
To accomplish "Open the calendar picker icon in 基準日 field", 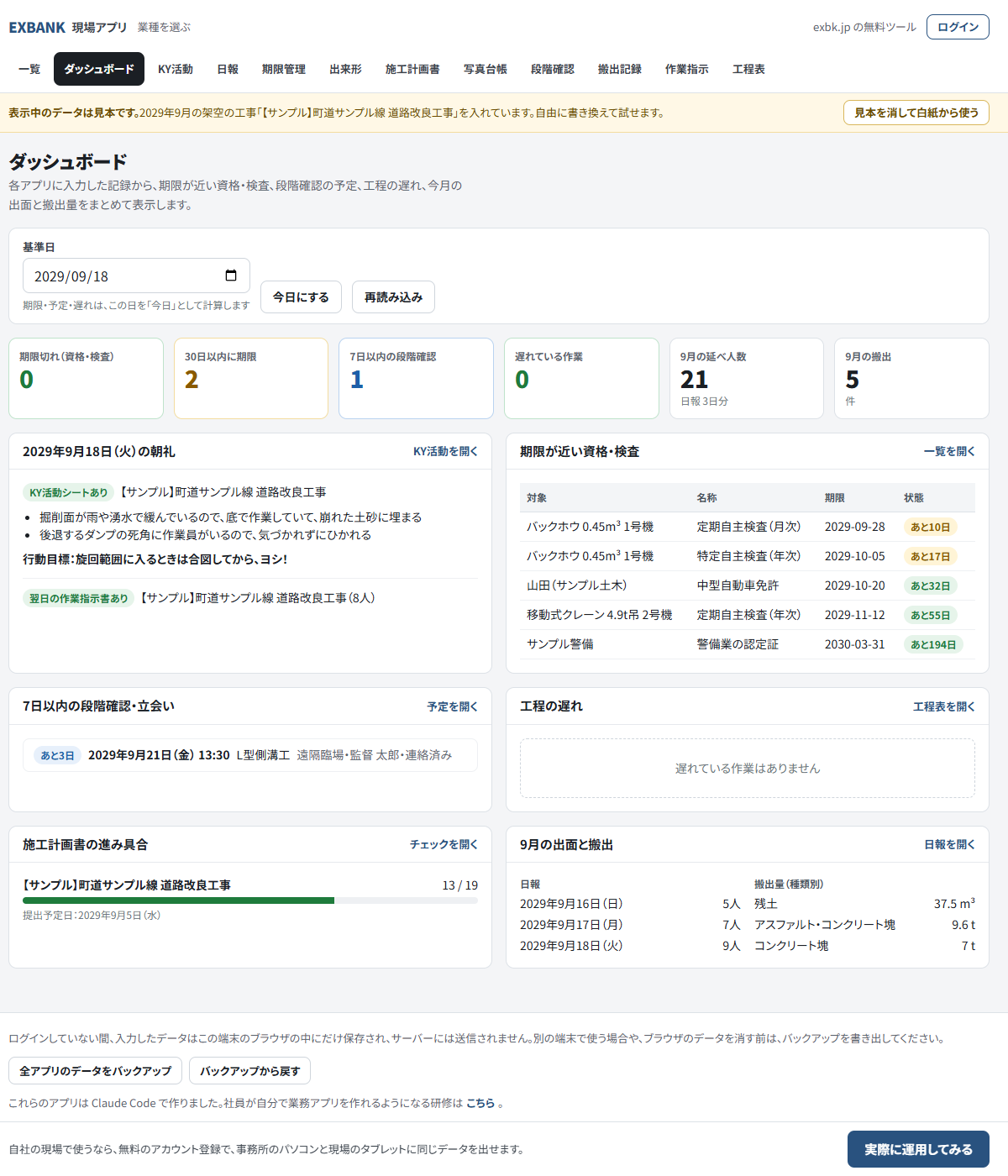I will click(x=231, y=276).
